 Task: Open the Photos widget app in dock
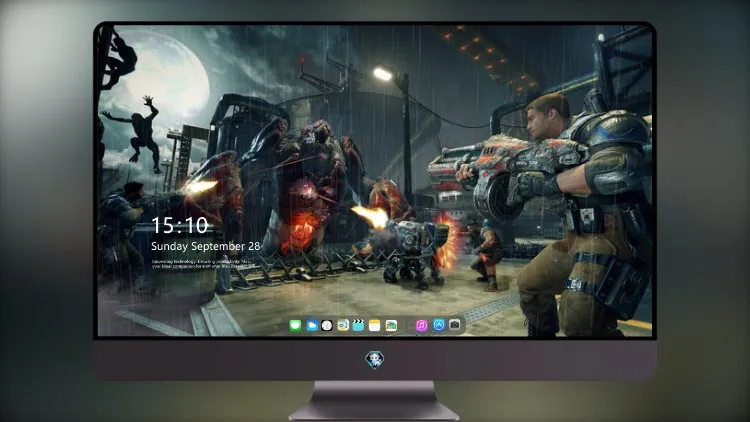391,325
